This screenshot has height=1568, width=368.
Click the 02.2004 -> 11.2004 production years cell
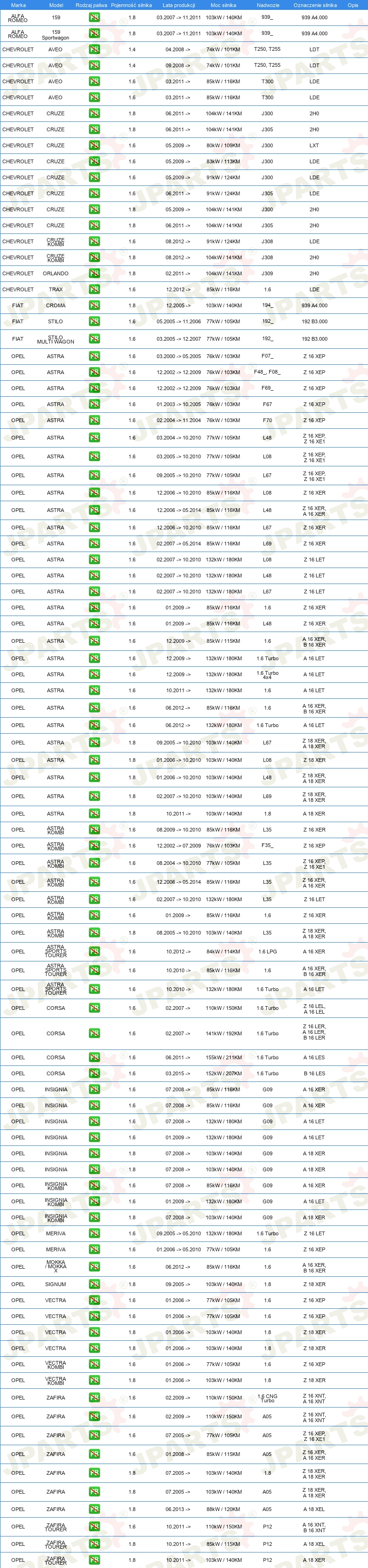pos(178,420)
